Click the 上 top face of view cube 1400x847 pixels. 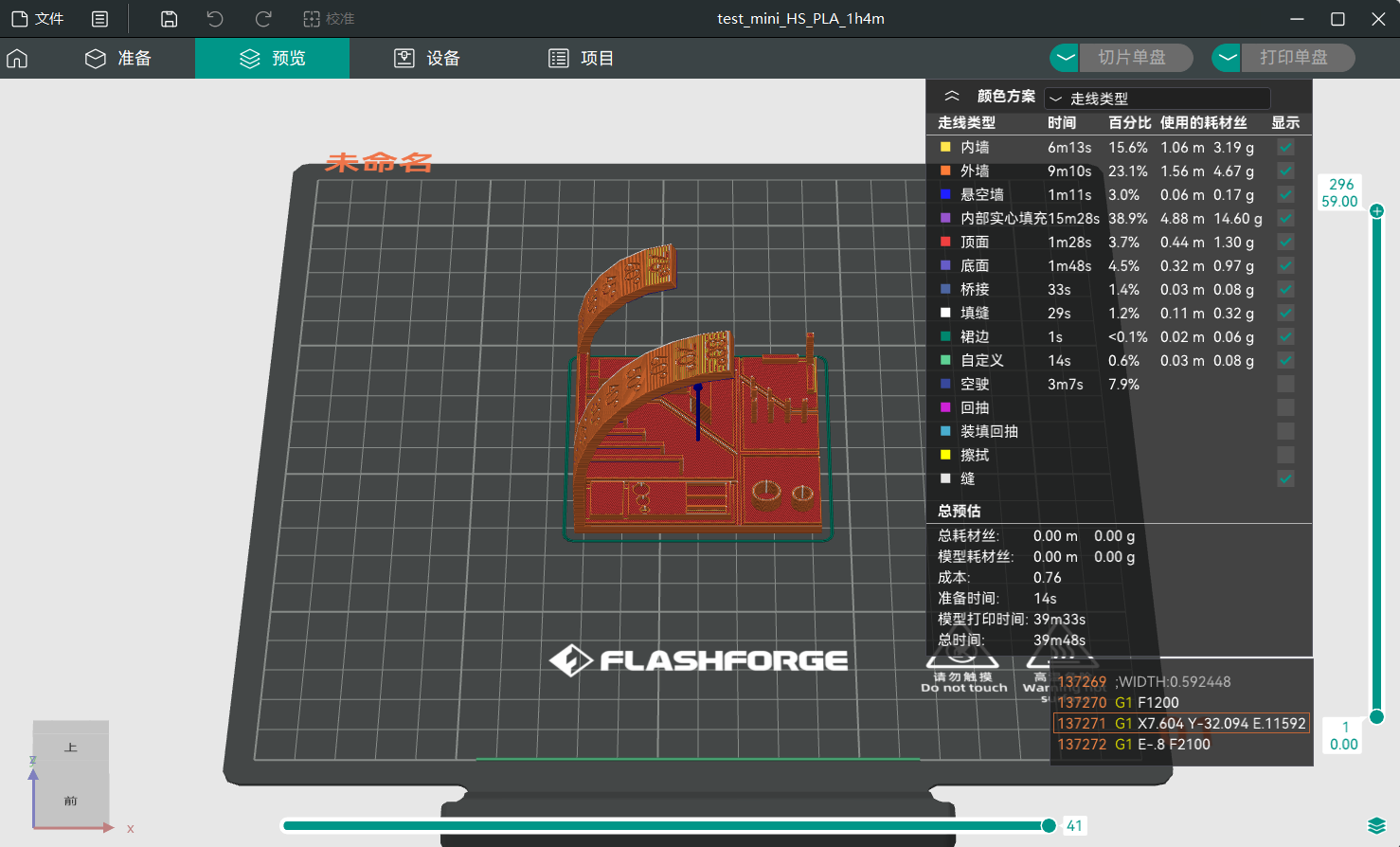click(71, 748)
